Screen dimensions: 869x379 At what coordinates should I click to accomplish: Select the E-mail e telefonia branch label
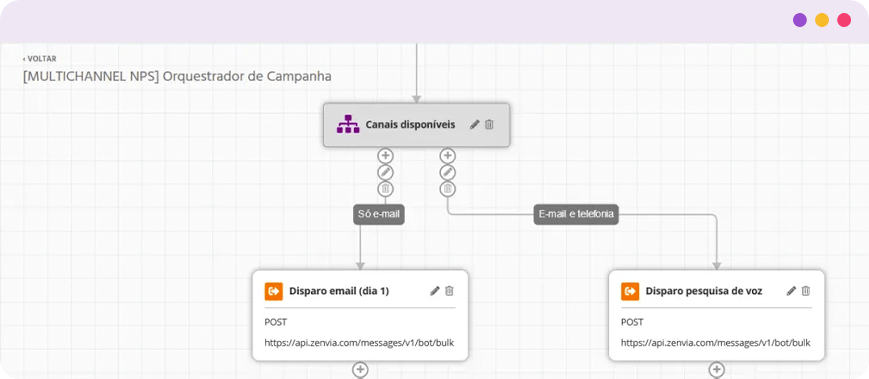coord(576,214)
